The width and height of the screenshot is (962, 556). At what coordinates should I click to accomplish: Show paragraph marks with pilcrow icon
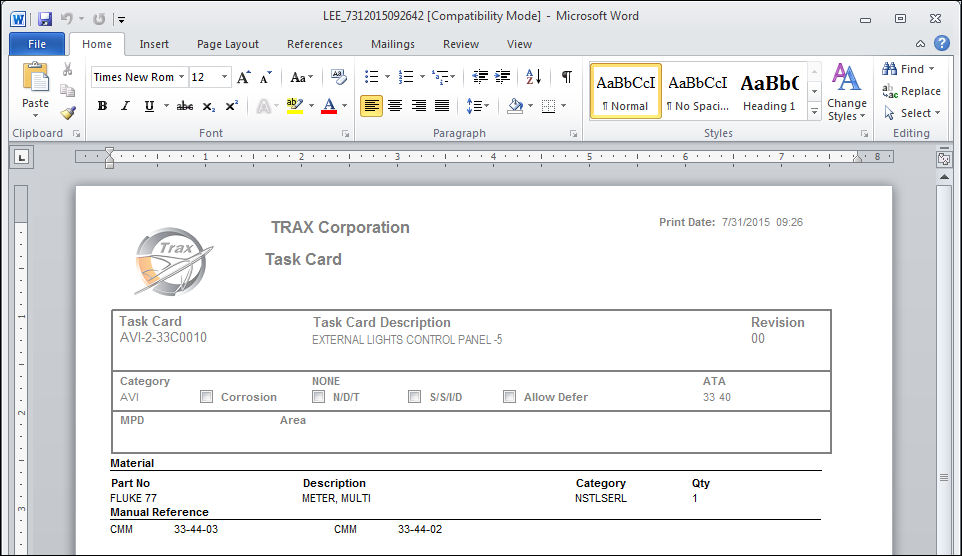point(567,77)
